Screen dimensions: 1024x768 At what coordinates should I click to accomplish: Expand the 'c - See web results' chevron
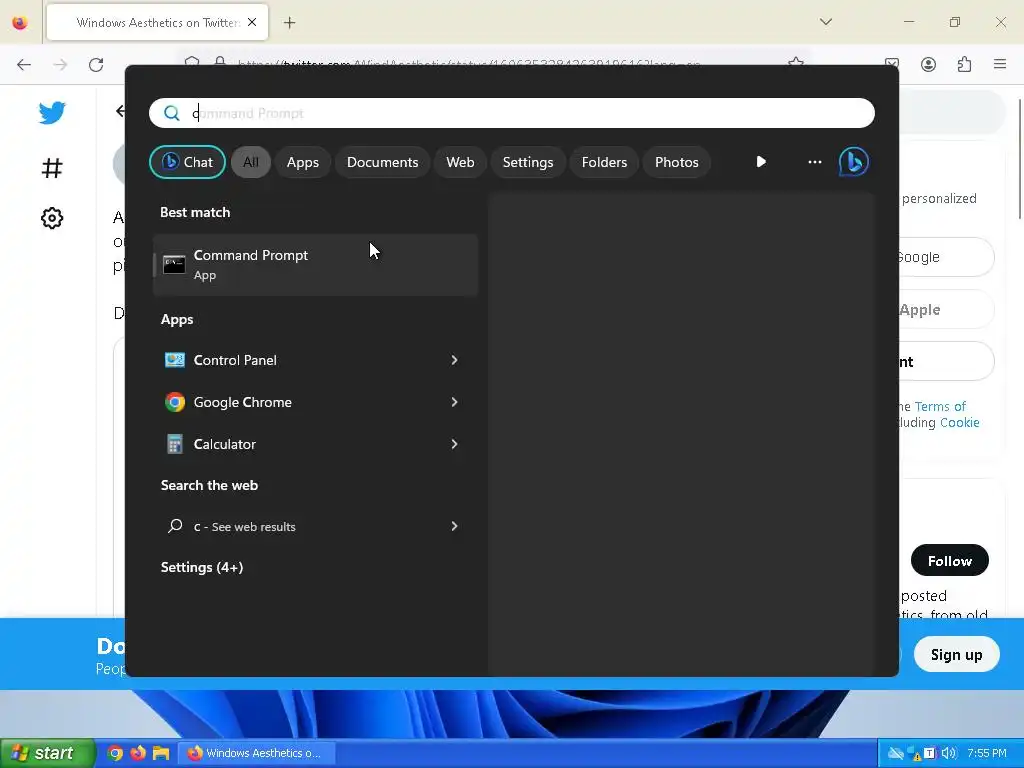pos(455,526)
